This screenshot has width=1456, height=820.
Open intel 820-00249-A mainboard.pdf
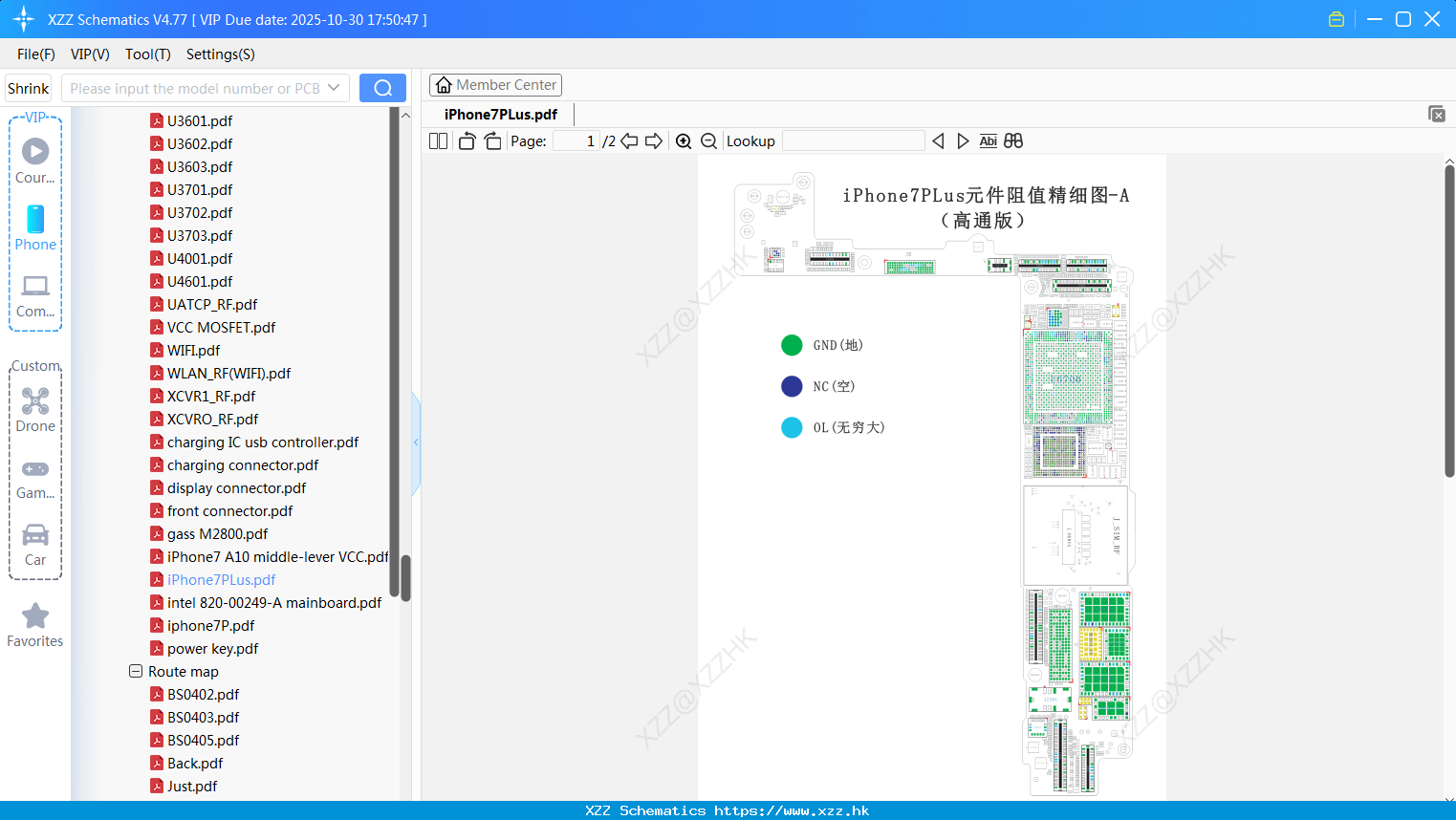coord(266,602)
